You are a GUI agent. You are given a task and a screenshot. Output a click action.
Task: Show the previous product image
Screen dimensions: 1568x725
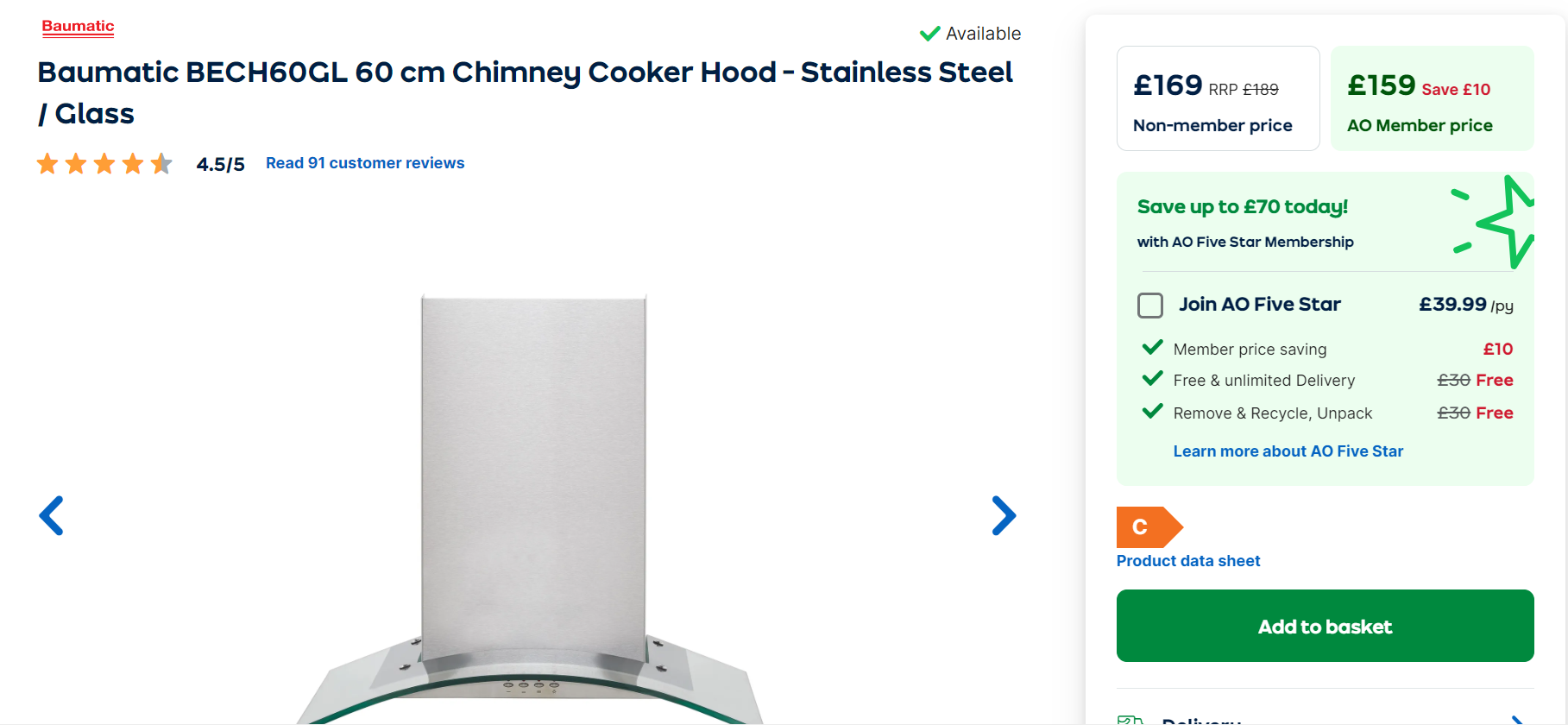[x=52, y=515]
